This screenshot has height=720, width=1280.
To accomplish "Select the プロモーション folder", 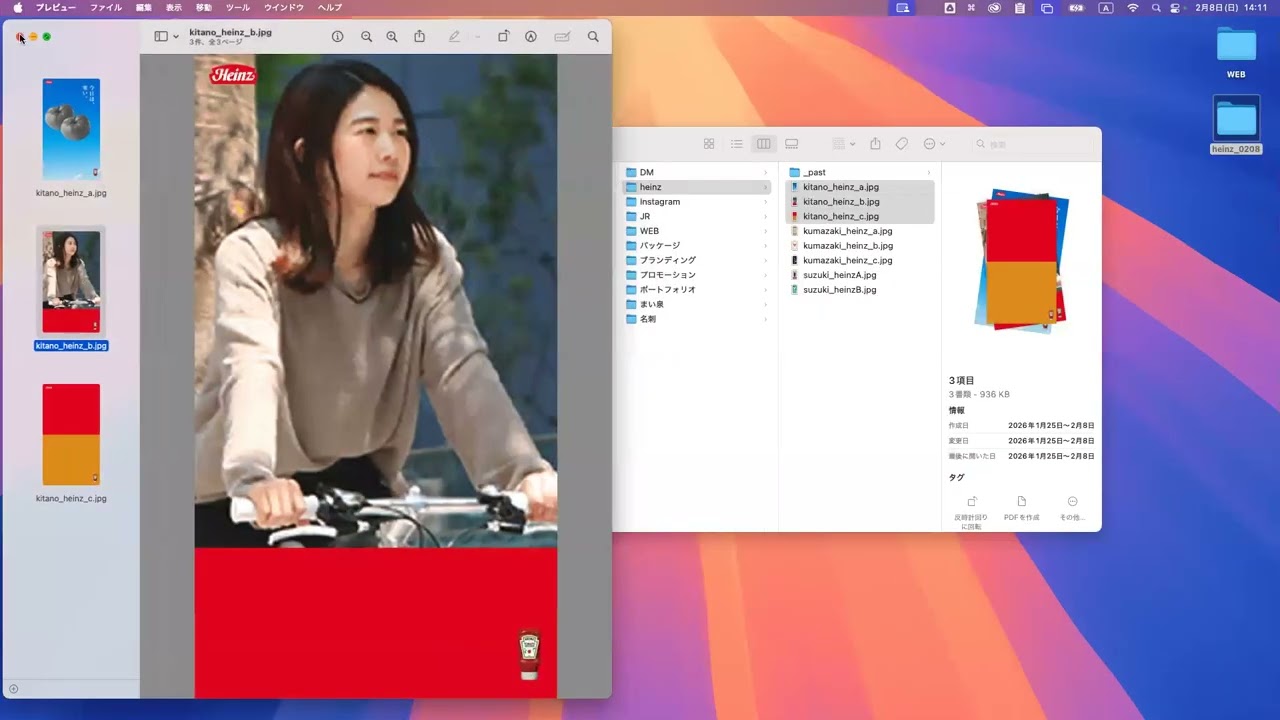I will [696, 275].
